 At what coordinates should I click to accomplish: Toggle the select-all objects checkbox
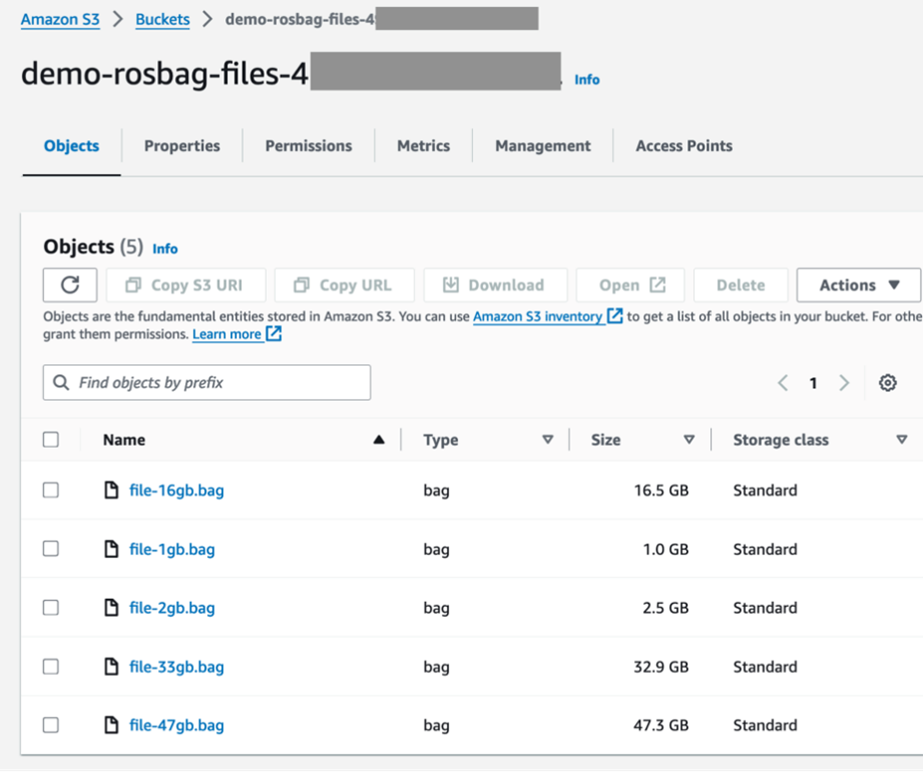(51, 439)
